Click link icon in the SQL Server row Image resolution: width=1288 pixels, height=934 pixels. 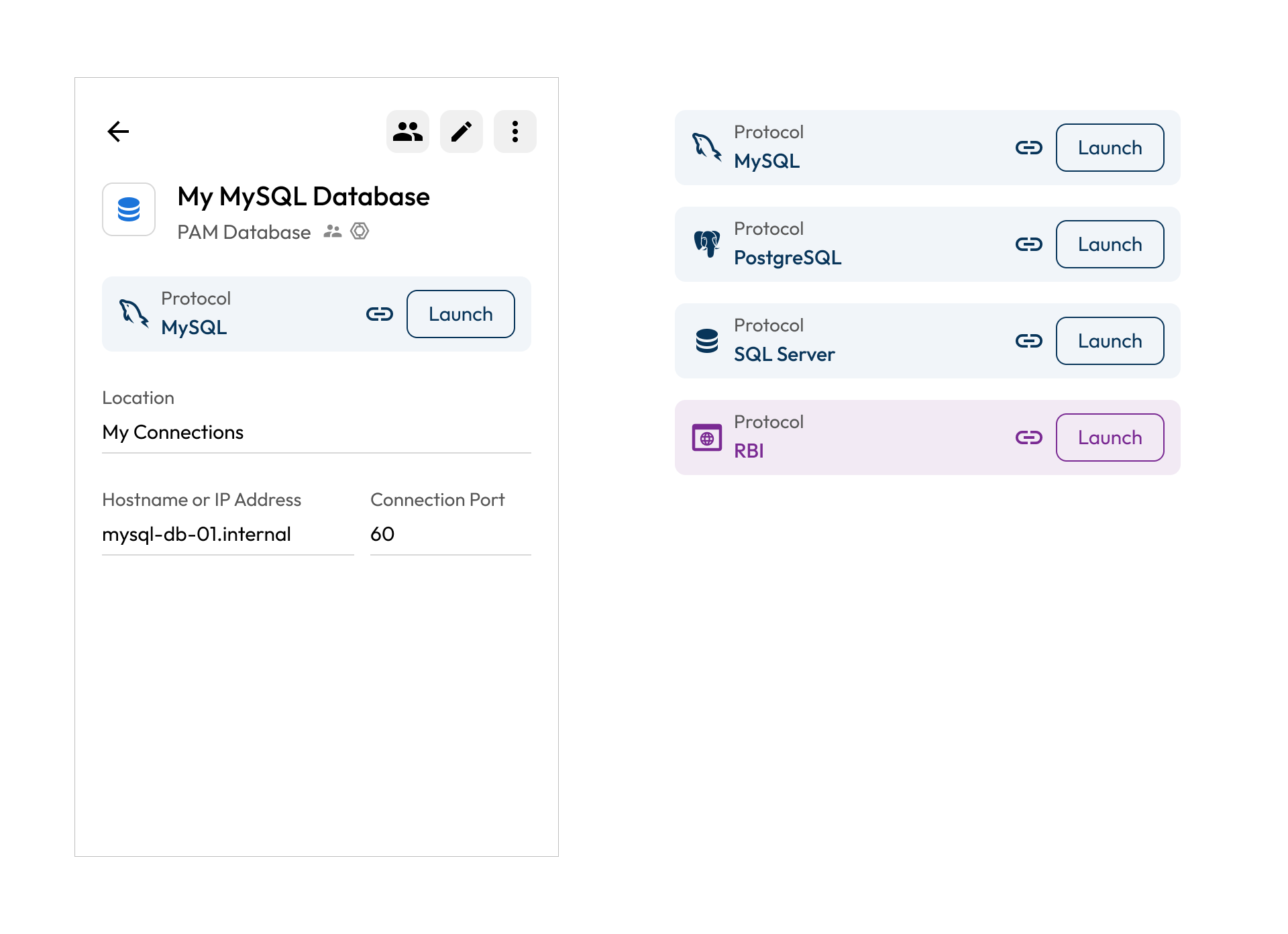coord(1029,341)
